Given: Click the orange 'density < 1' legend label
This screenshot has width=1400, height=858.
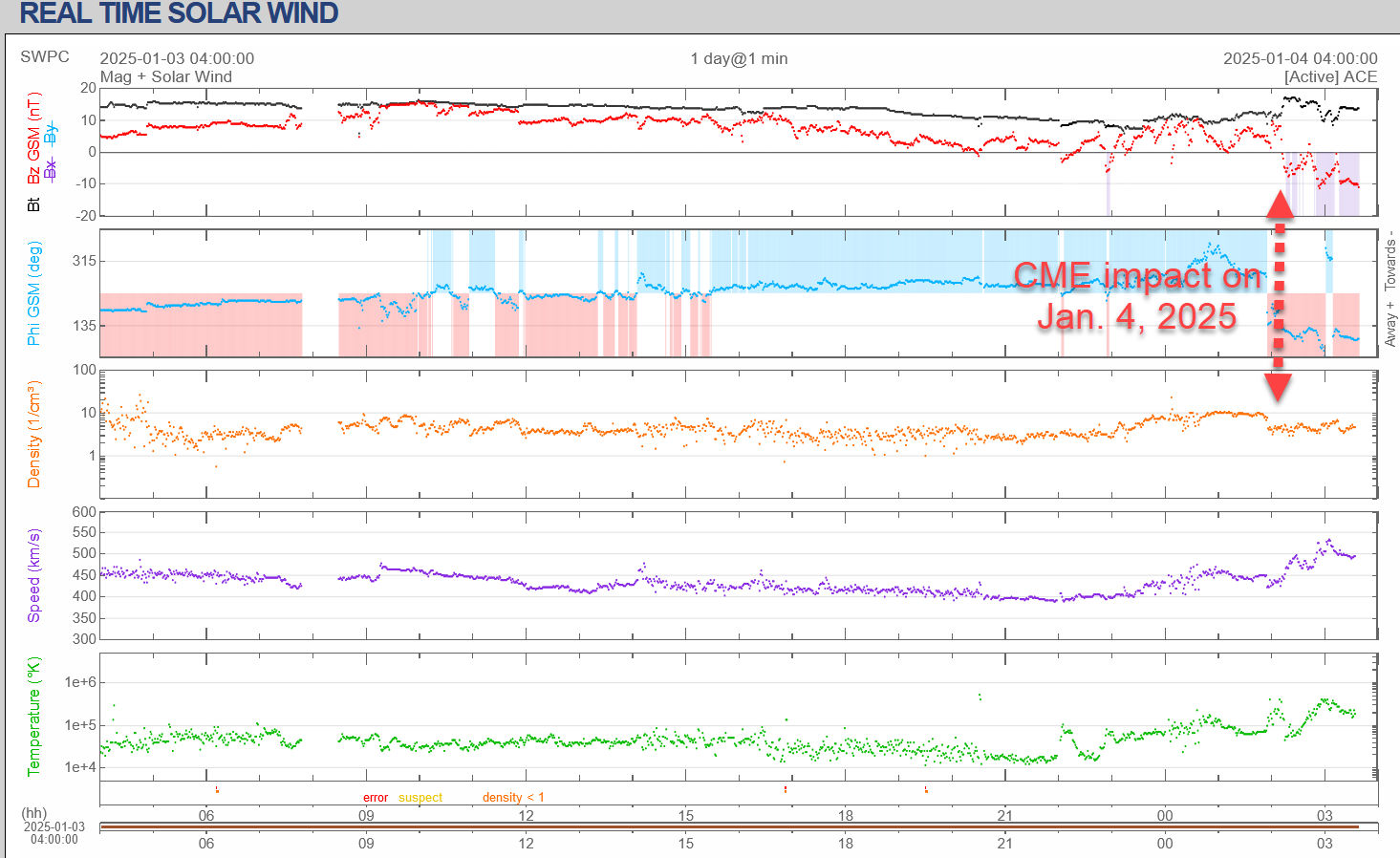Looking at the screenshot, I should [513, 798].
